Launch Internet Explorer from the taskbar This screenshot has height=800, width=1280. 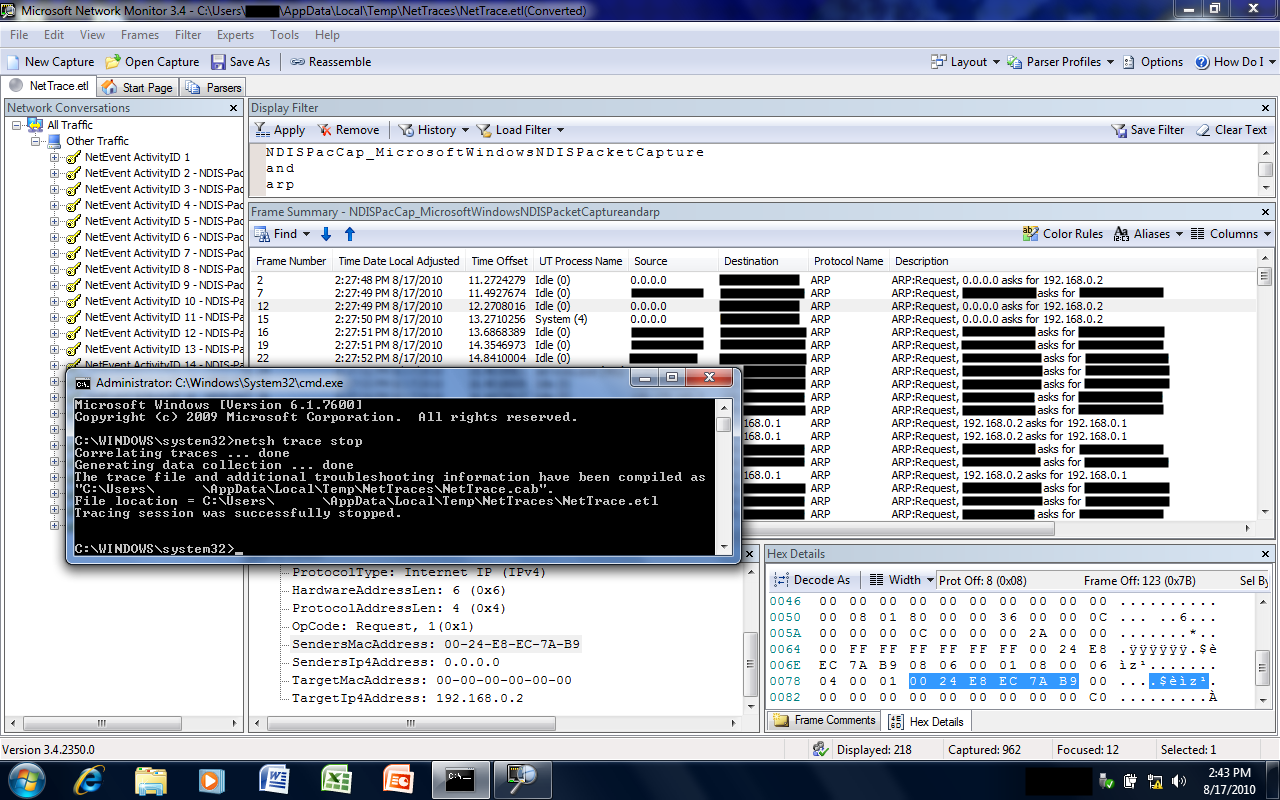click(90, 779)
